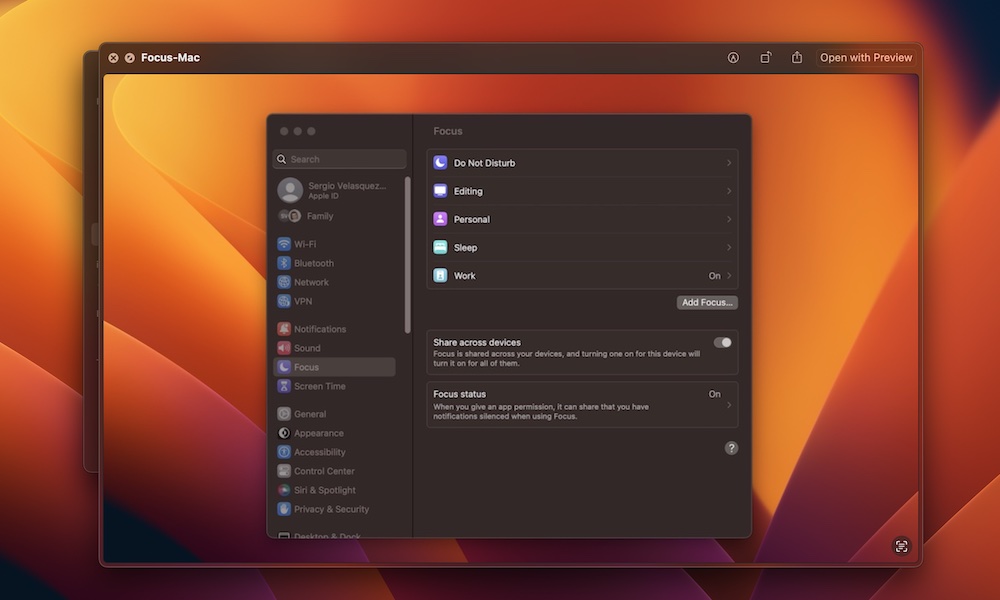Click Do Not Disturb label text
This screenshot has height=600, width=1000.
coord(484,163)
